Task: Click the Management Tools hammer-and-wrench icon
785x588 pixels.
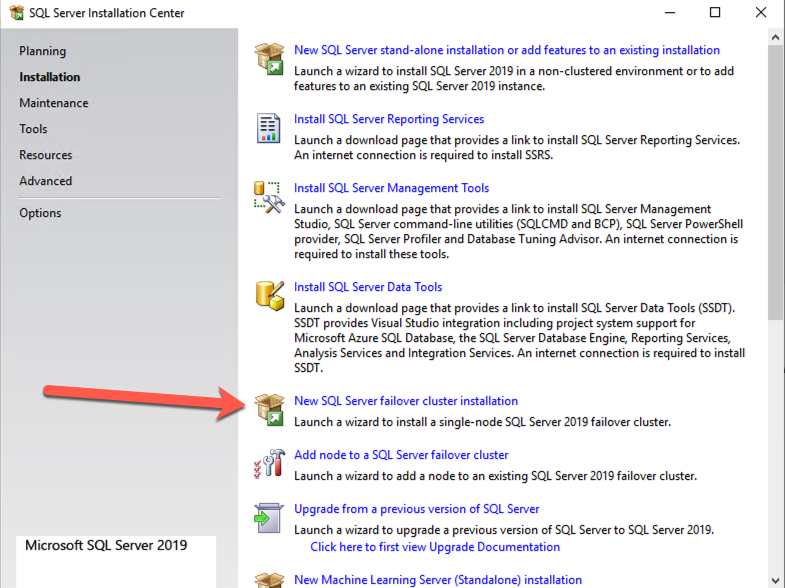Action: click(x=269, y=197)
